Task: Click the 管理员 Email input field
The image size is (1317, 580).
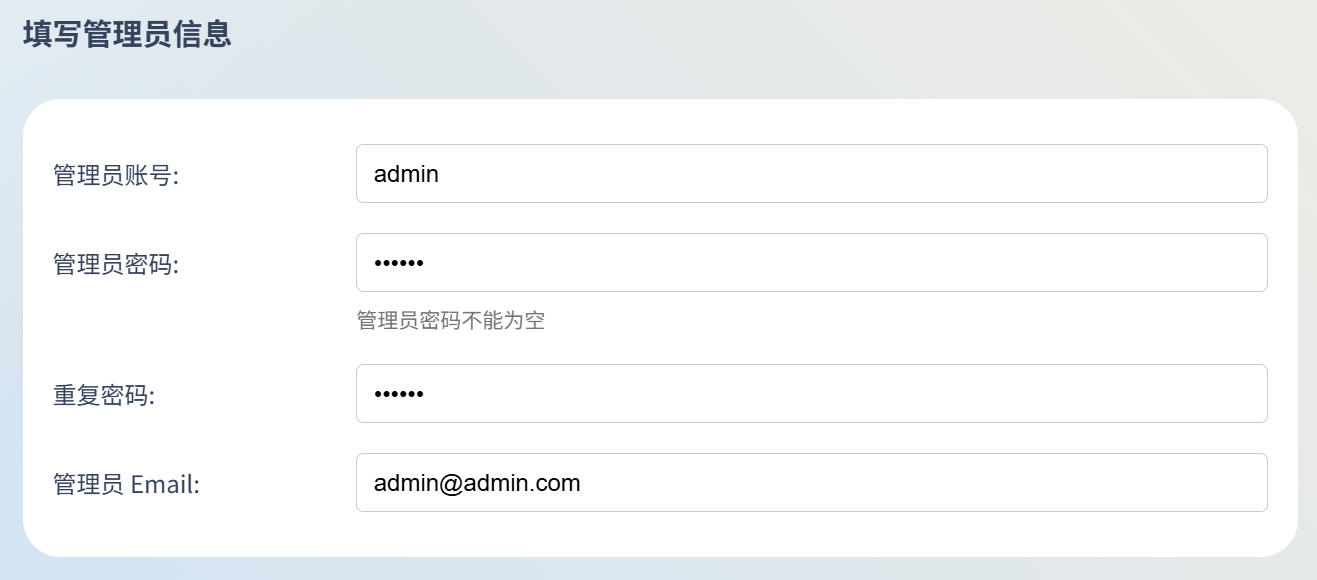Action: 812,483
